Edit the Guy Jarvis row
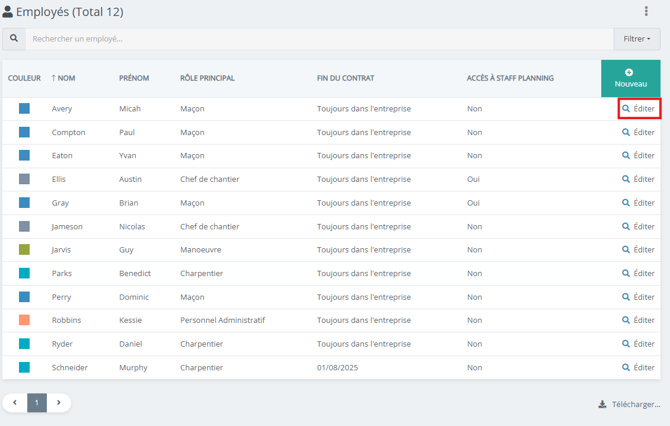The height and width of the screenshot is (426, 670). tap(638, 250)
